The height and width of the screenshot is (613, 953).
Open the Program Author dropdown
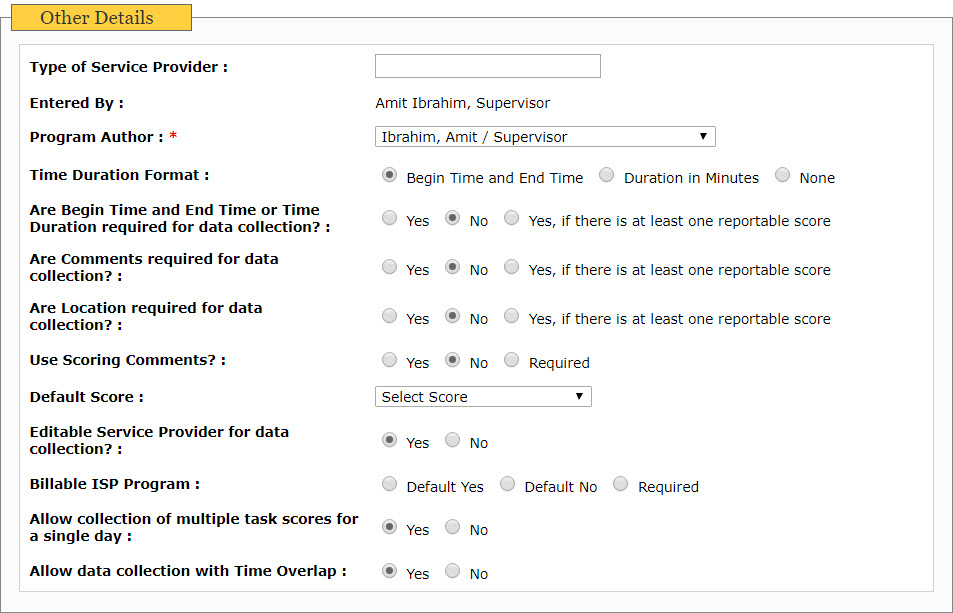tap(545, 137)
